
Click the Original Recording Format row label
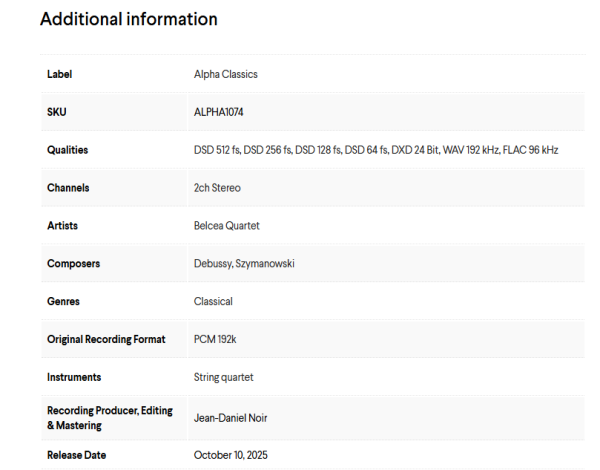[x=106, y=339]
